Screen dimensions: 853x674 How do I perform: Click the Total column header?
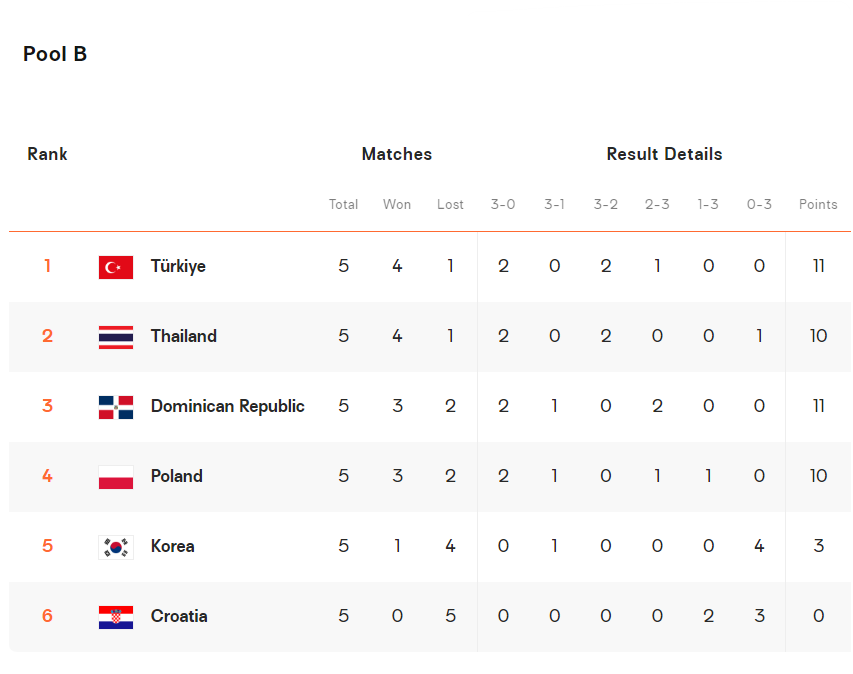[x=343, y=205]
